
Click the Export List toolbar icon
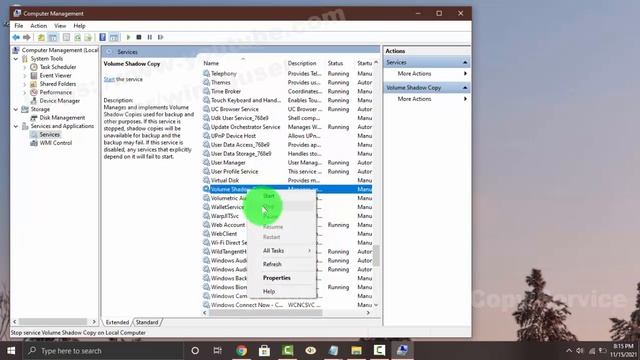[88, 37]
